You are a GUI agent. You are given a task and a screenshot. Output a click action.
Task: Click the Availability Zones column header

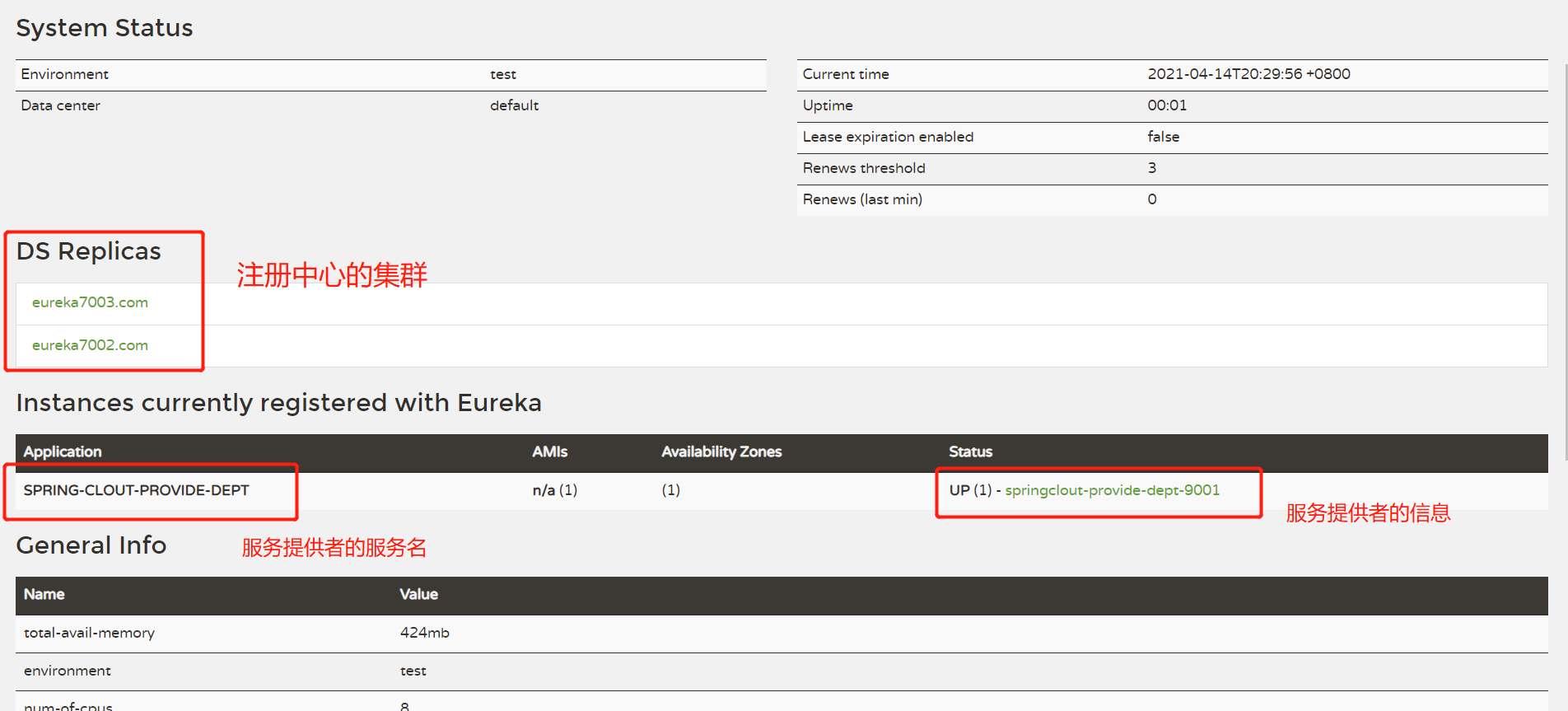click(x=721, y=451)
